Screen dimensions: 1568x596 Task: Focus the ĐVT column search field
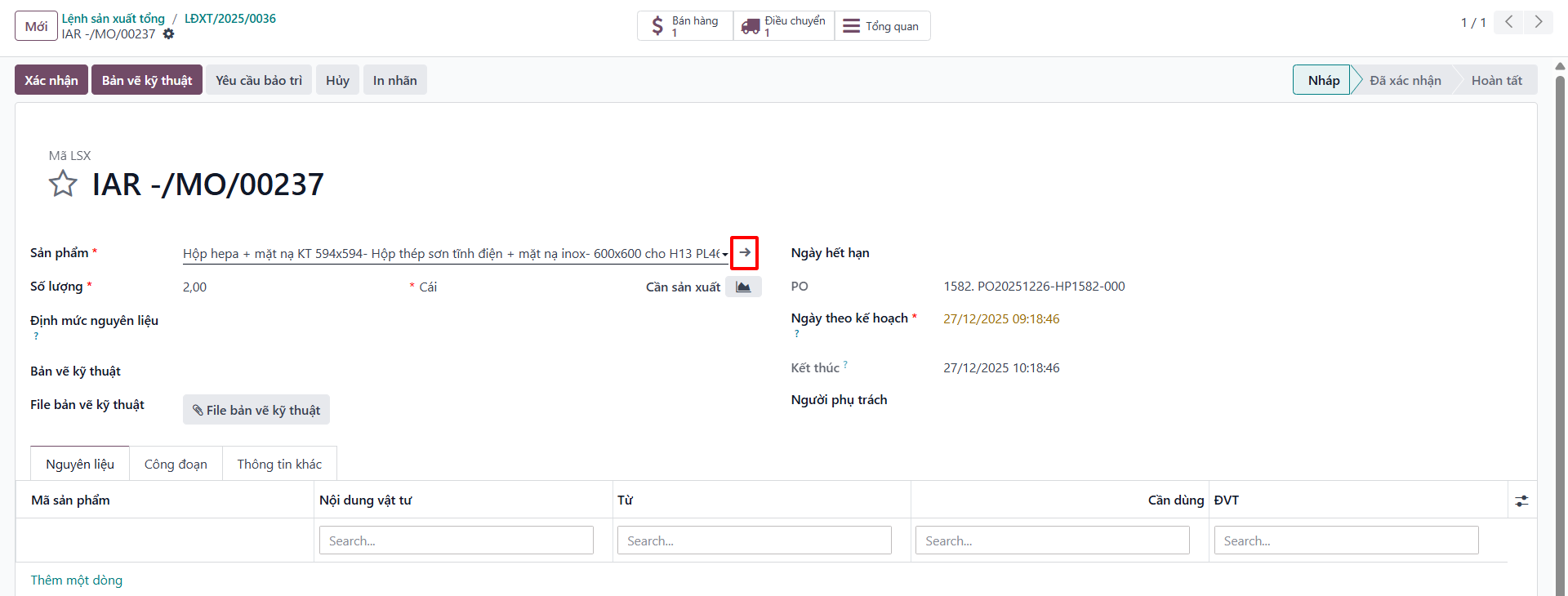click(1347, 540)
